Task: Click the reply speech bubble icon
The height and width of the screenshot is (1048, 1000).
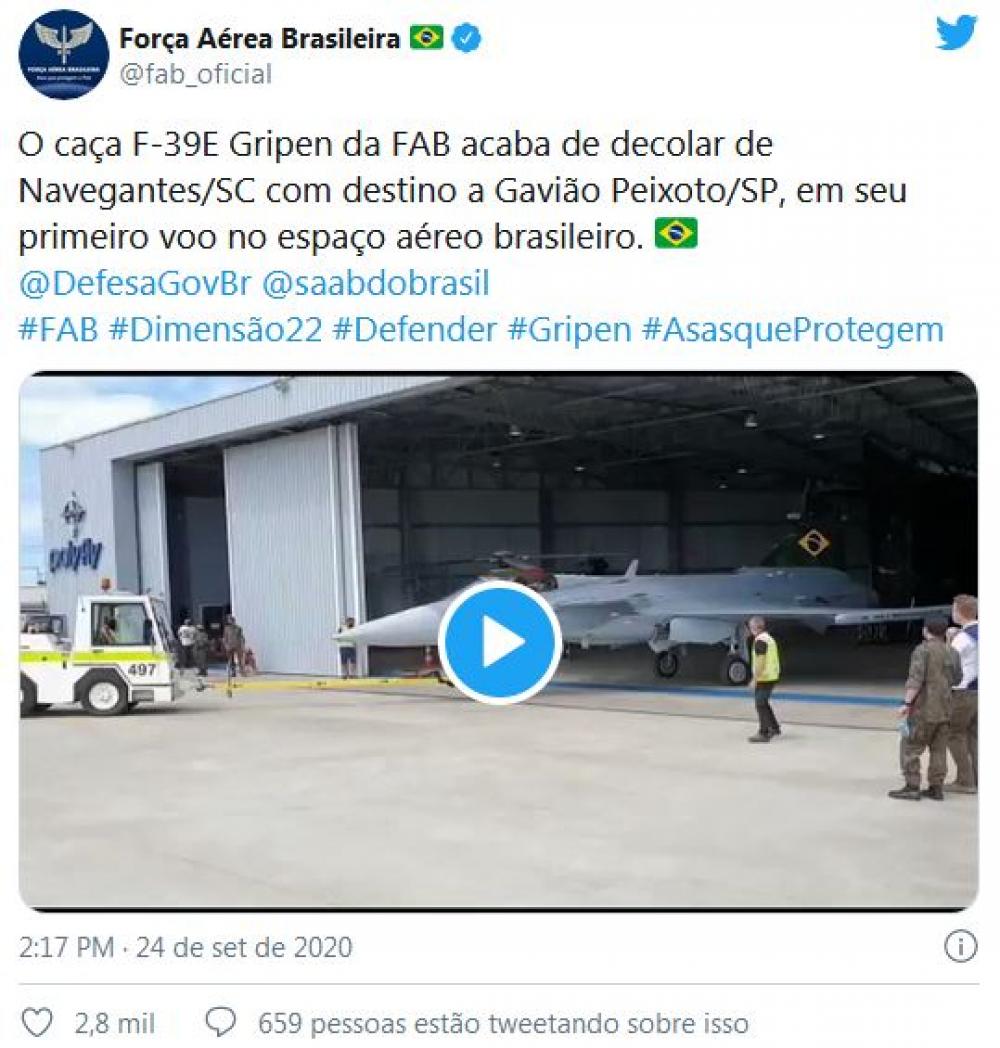Action: [220, 1023]
